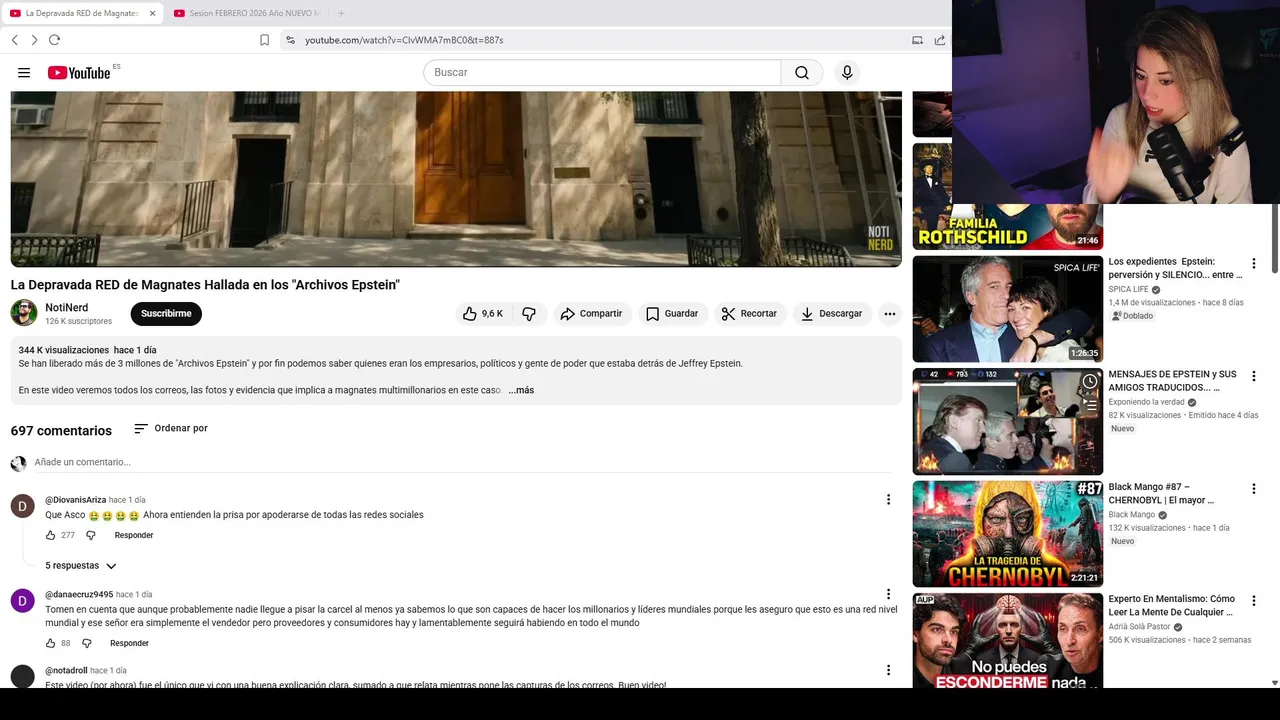Switch to Sesion FEBRERO 2026 browser tab
The image size is (1280, 720).
pyautogui.click(x=246, y=13)
